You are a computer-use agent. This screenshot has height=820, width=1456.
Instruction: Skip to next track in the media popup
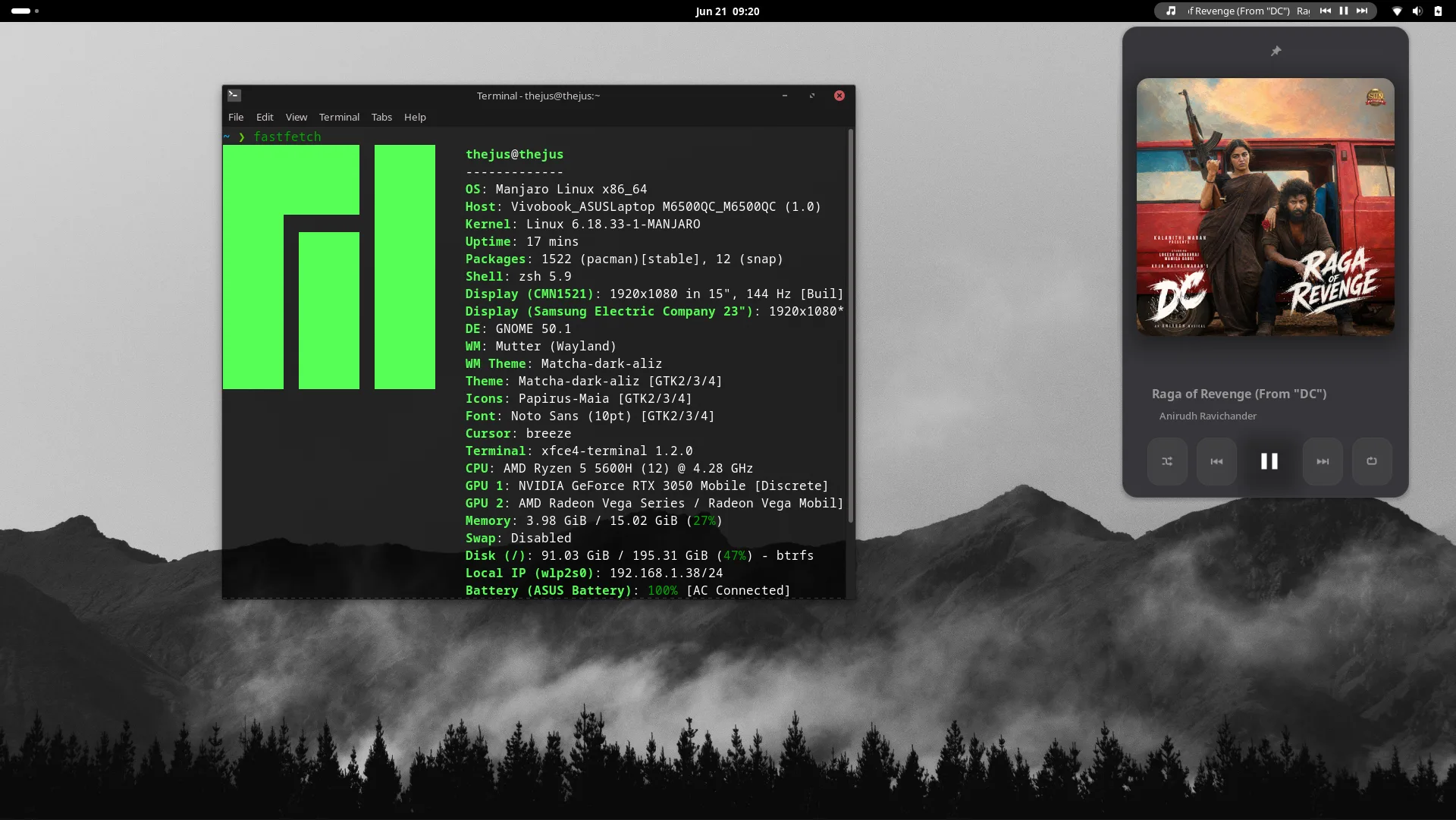click(1323, 461)
